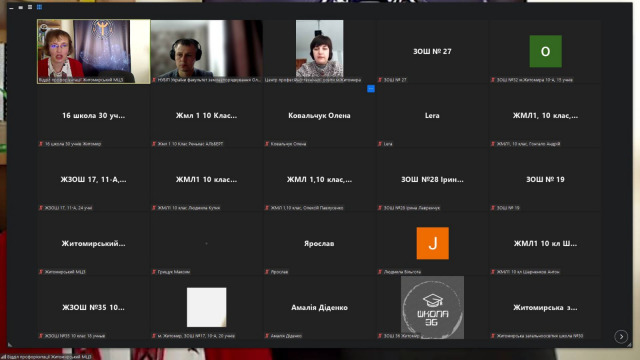Select the white square avatar tile
Image resolution: width=640 pixels, height=360 pixels.
pos(207,307)
